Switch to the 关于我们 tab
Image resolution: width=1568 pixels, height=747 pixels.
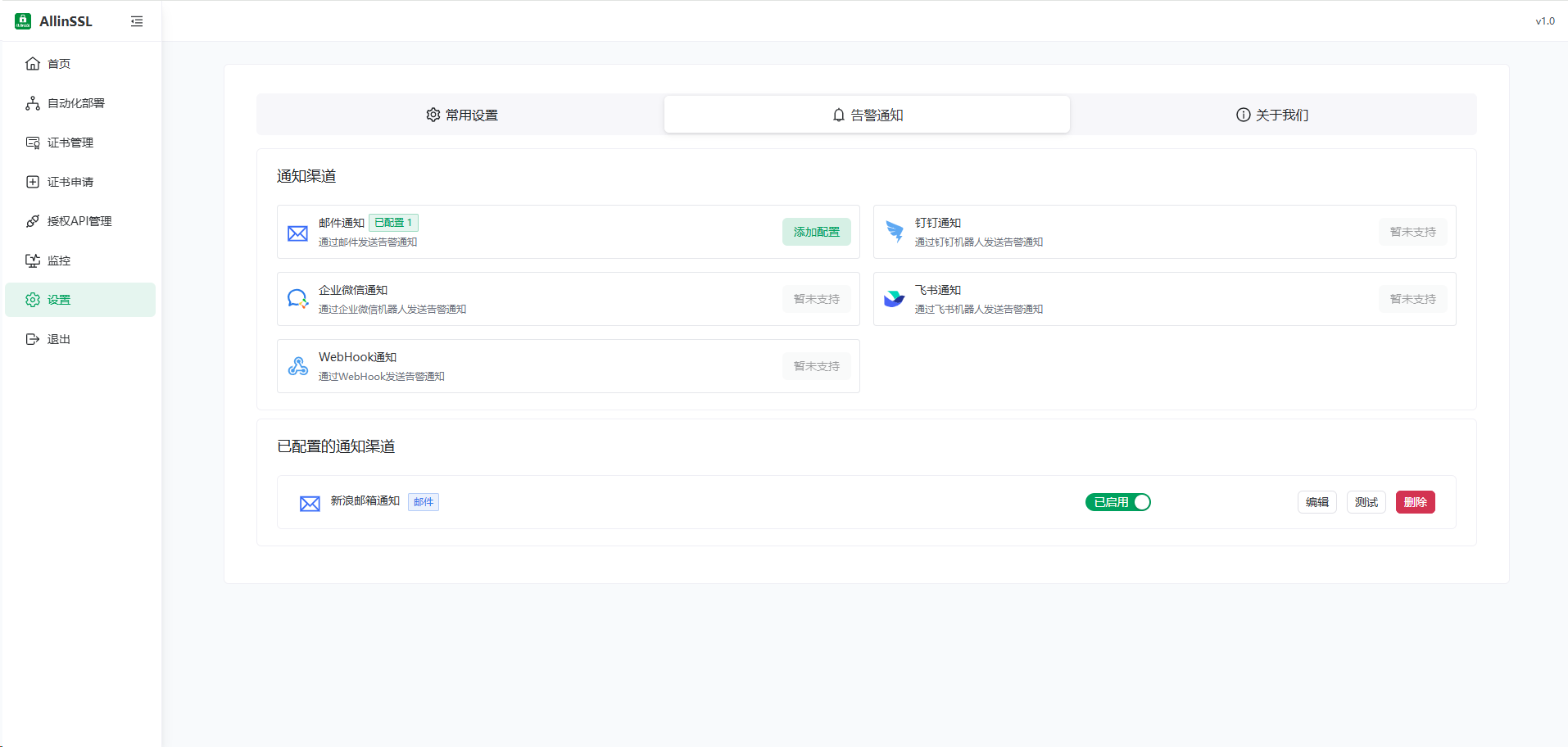pyautogui.click(x=1272, y=115)
